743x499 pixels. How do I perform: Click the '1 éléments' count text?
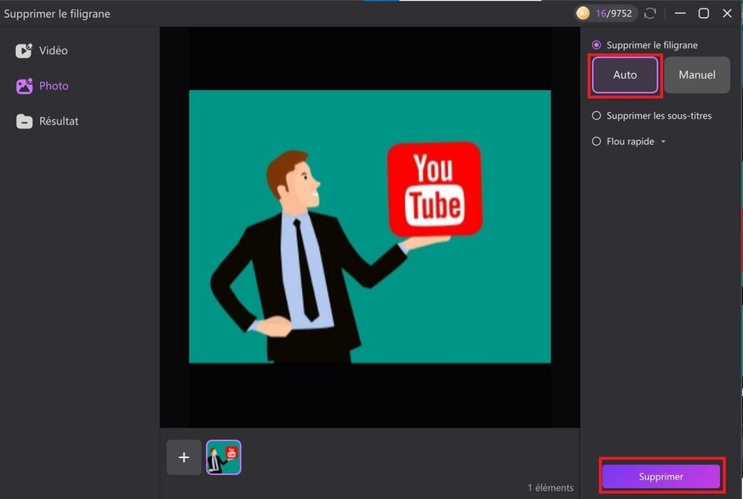[550, 487]
